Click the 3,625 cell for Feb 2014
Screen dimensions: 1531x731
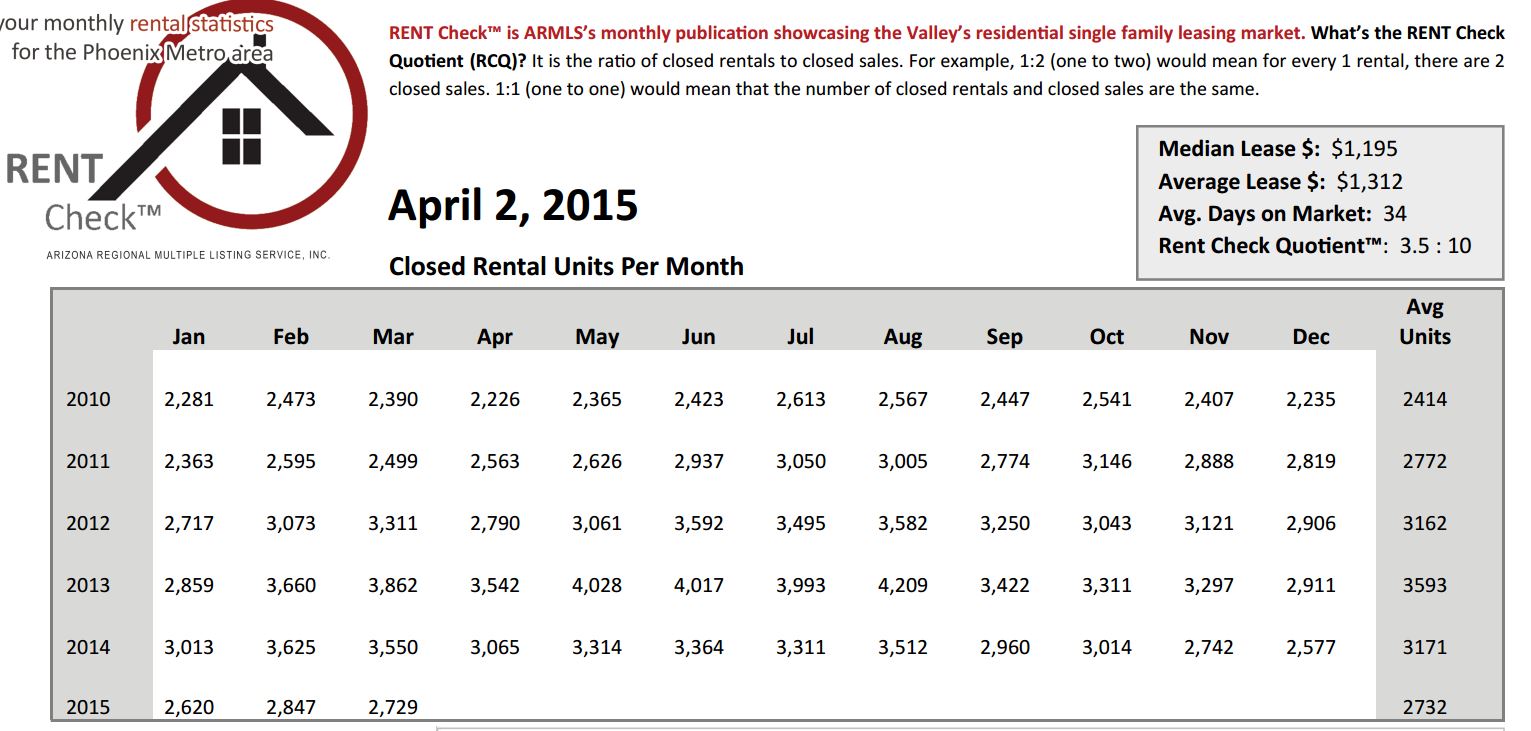click(291, 648)
